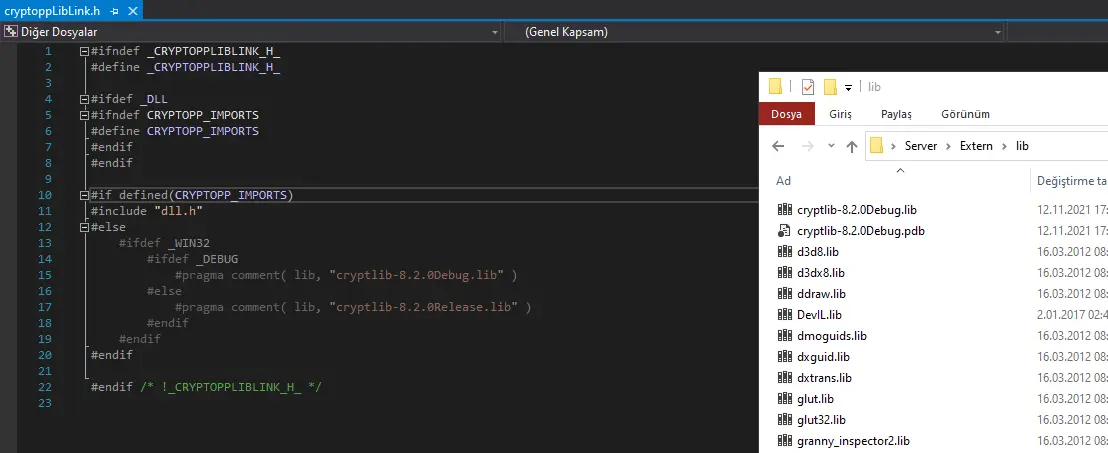Navigate to Extern in the address breadcrumb
The image size is (1108, 453).
point(976,146)
